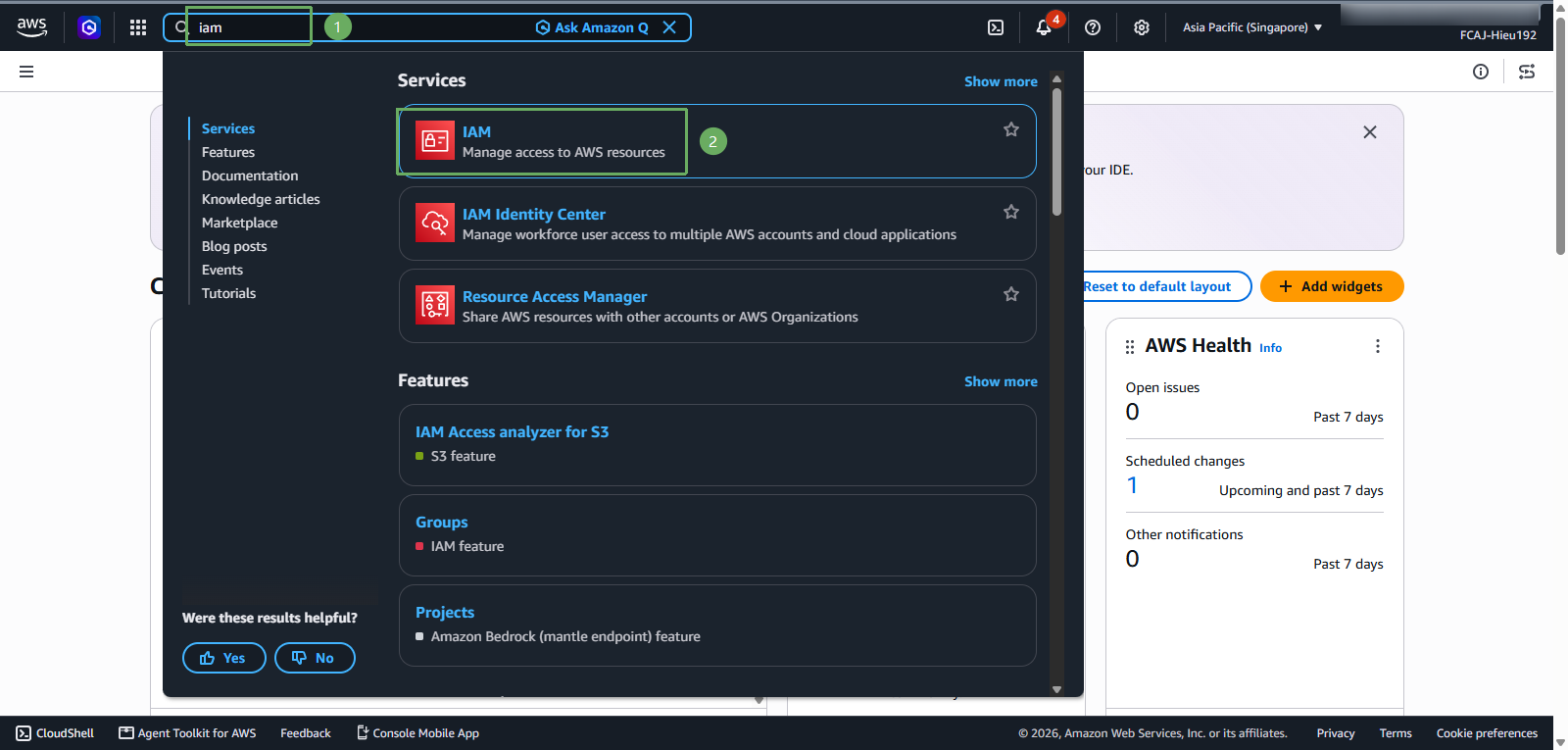Select the Documentation category
This screenshot has width=1568, height=750.
250,175
